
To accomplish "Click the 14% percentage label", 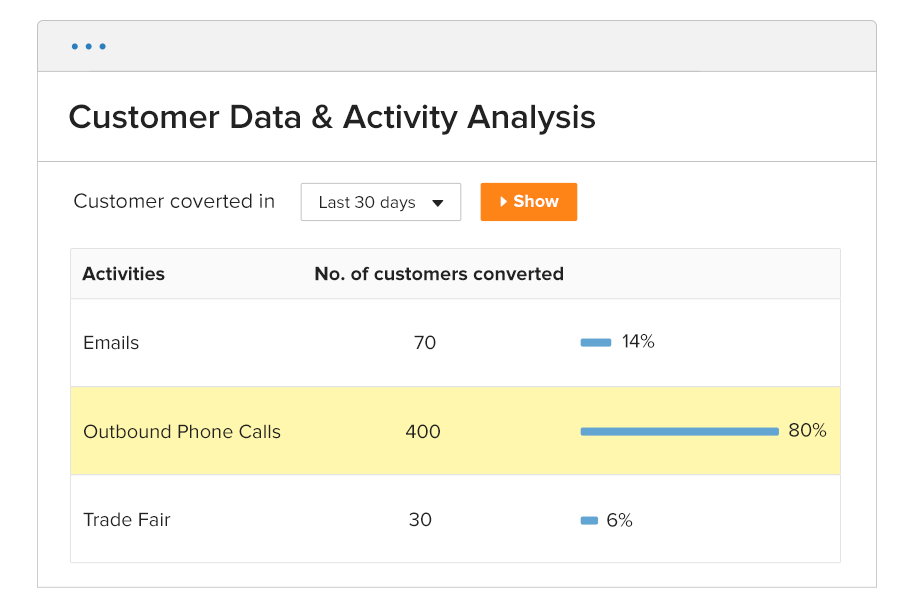I will pos(638,342).
